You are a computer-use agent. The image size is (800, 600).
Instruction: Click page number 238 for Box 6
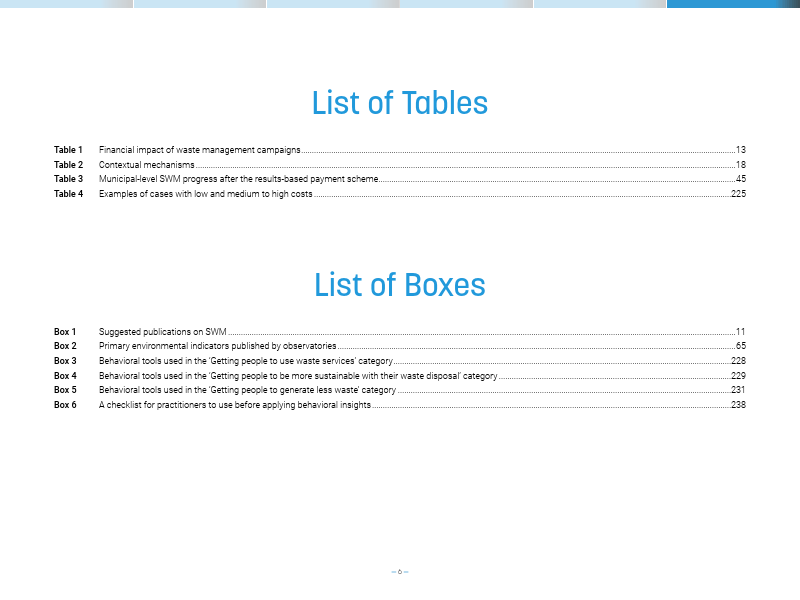pyautogui.click(x=738, y=405)
